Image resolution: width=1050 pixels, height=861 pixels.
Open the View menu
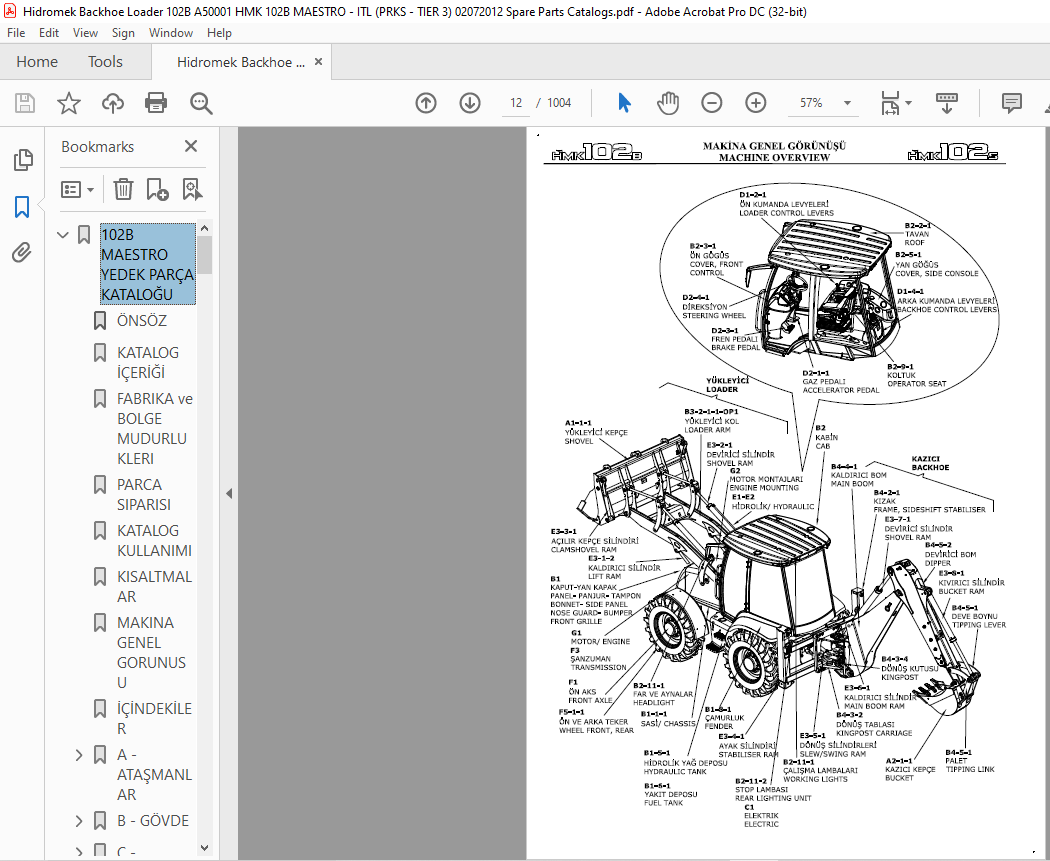coord(85,33)
